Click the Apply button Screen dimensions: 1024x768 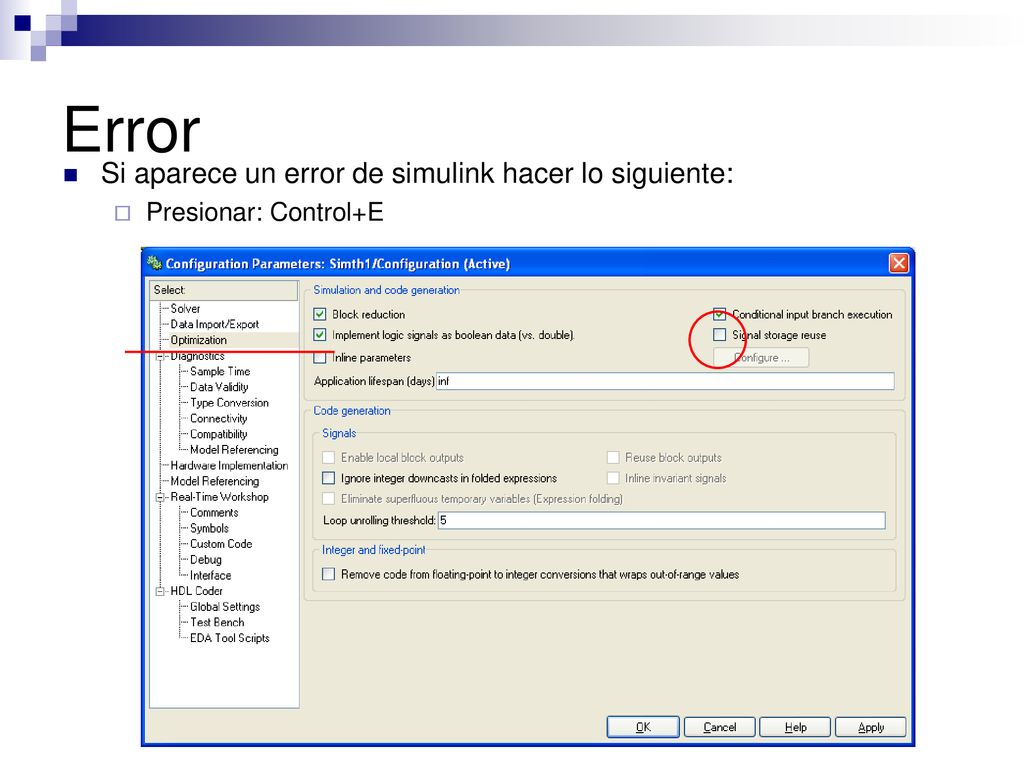coord(871,727)
